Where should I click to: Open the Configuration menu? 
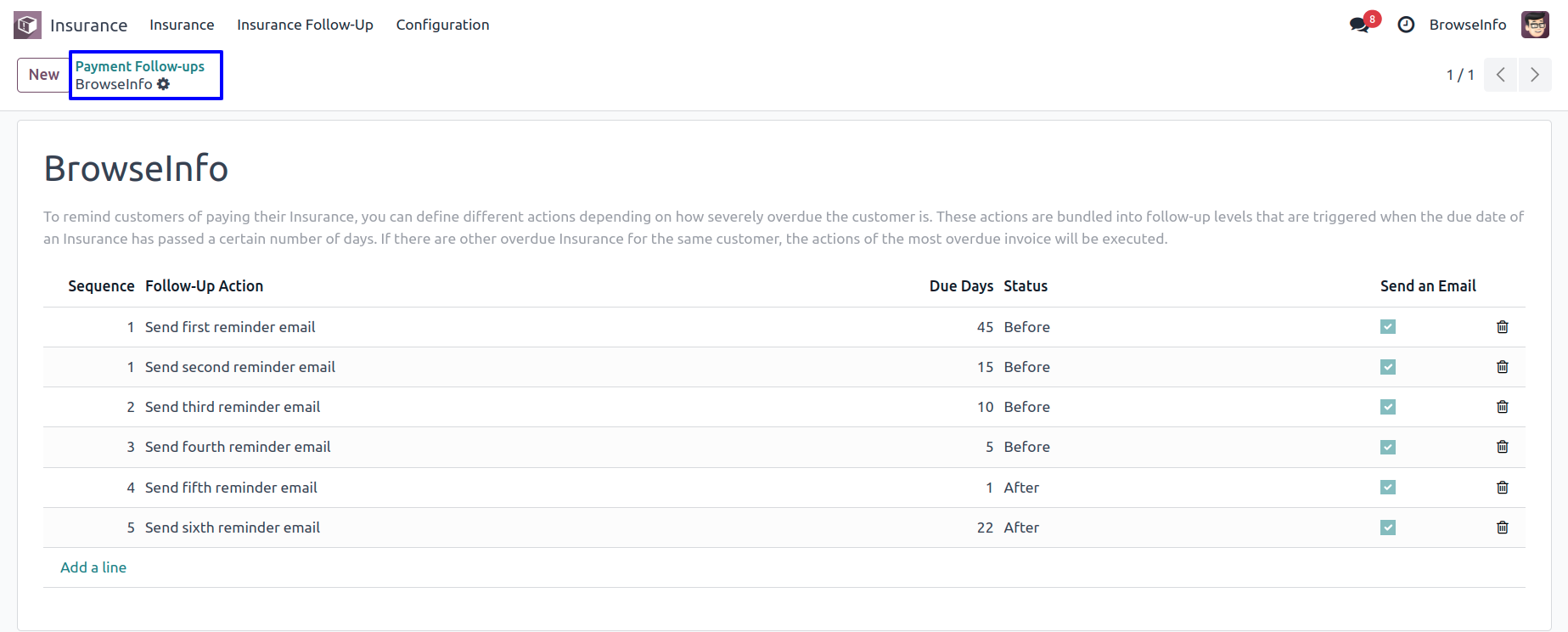442,25
